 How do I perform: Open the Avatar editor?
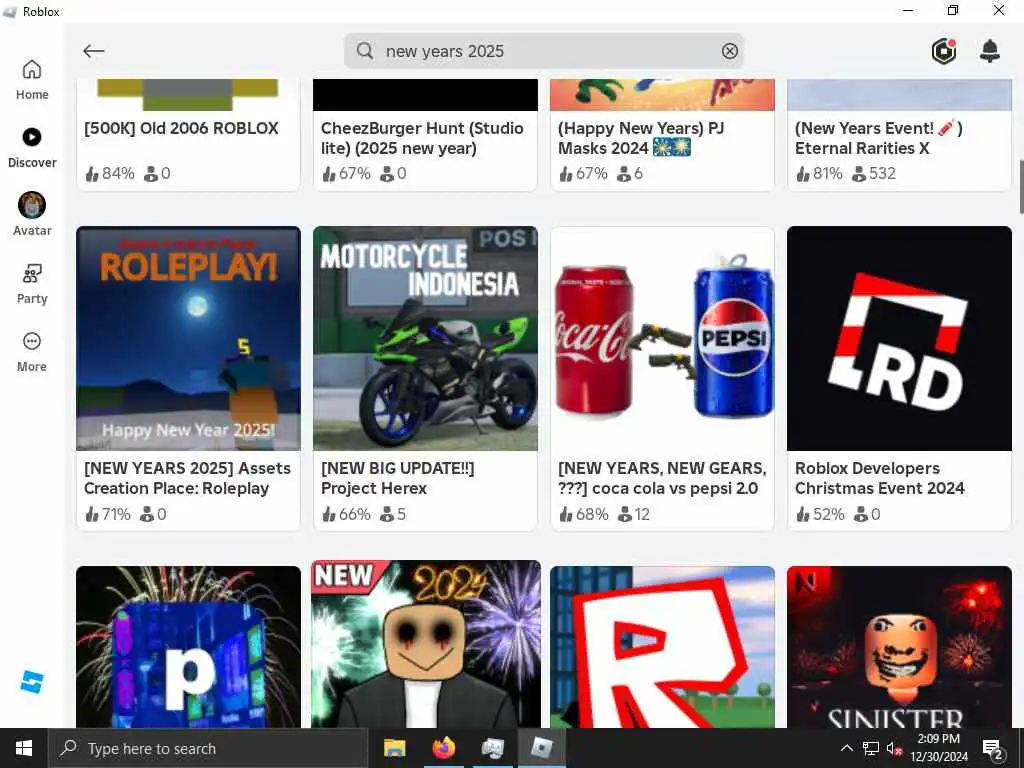pos(31,215)
